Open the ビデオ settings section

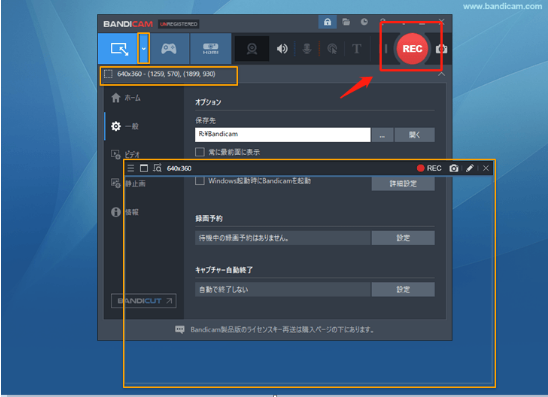125,154
